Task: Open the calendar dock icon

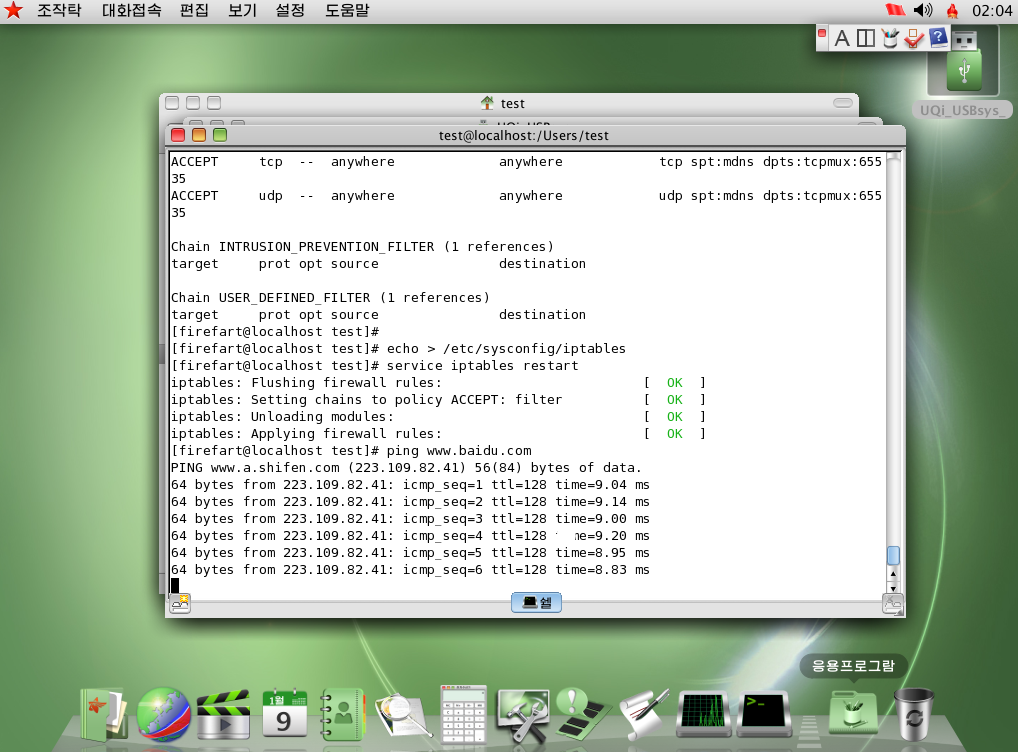Action: [x=283, y=713]
